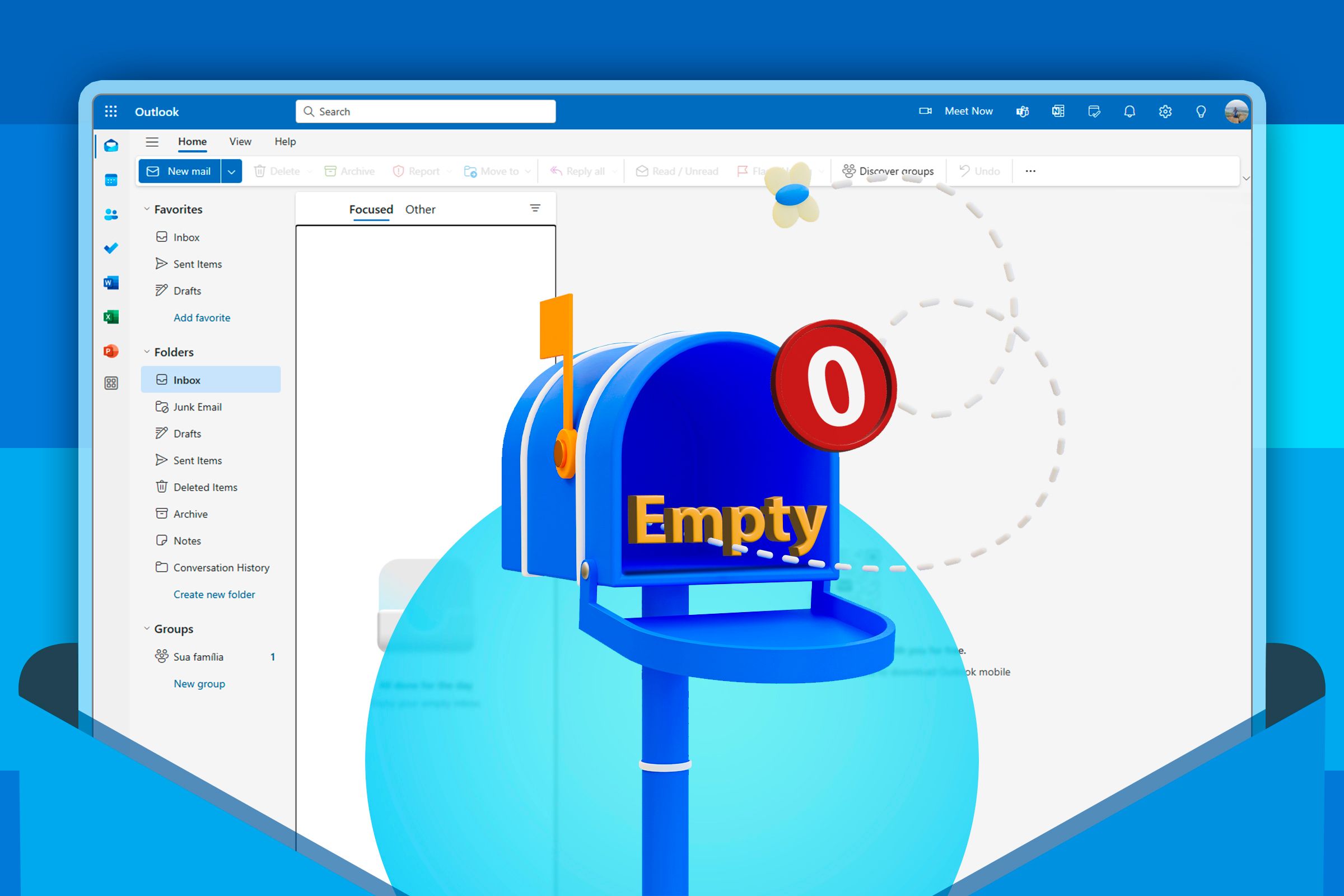
Task: Click into the Search box
Action: (426, 111)
